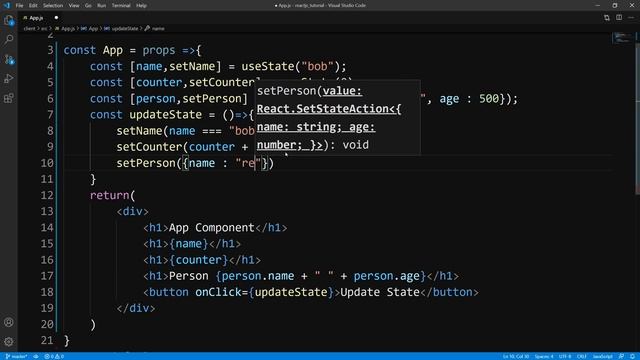The width and height of the screenshot is (640, 360).
Task: Open the Selection menu
Action: tap(53, 5)
